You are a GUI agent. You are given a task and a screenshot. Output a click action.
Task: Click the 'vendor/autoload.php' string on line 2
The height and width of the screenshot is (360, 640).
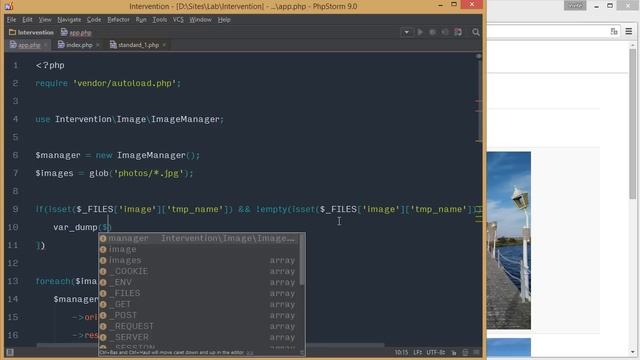click(x=124, y=83)
